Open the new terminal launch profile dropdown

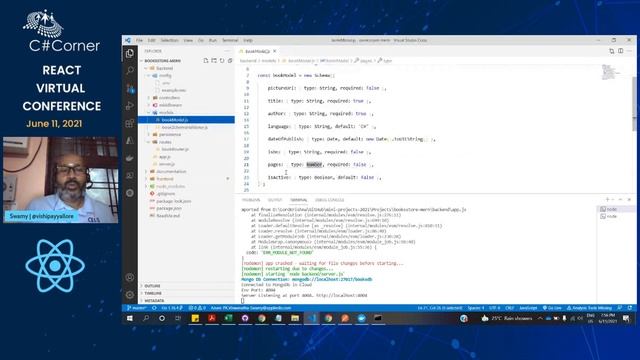(613, 200)
